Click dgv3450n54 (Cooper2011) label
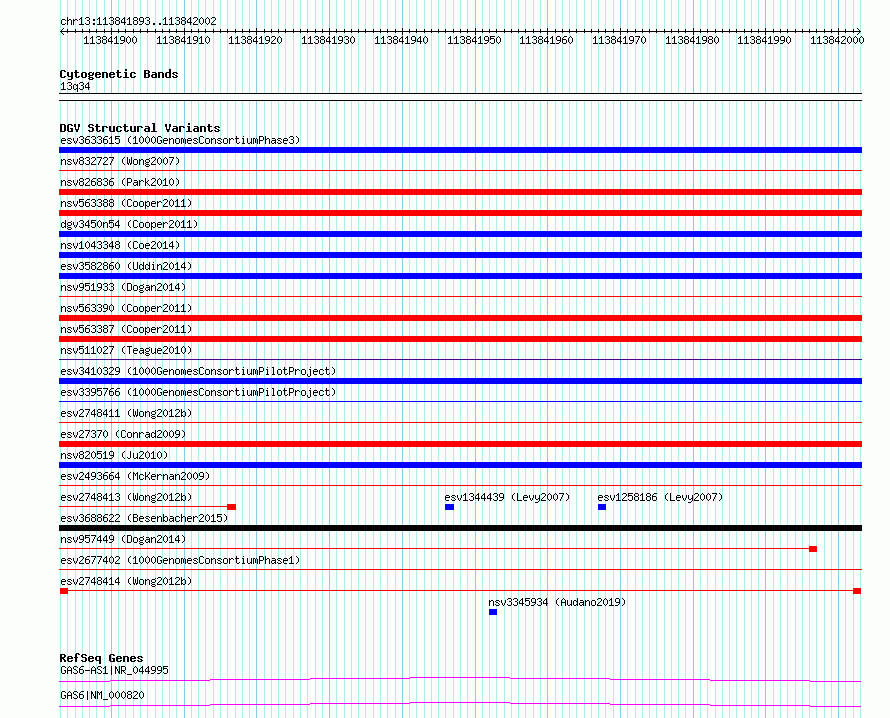This screenshot has width=890, height=718. click(129, 224)
